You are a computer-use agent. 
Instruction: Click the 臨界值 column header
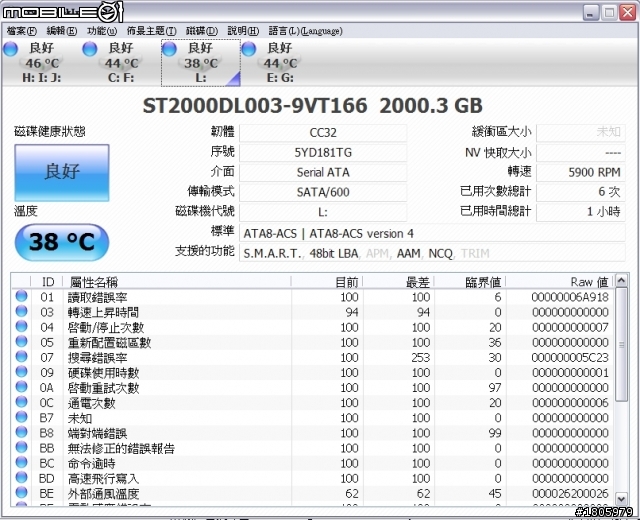(x=470, y=282)
